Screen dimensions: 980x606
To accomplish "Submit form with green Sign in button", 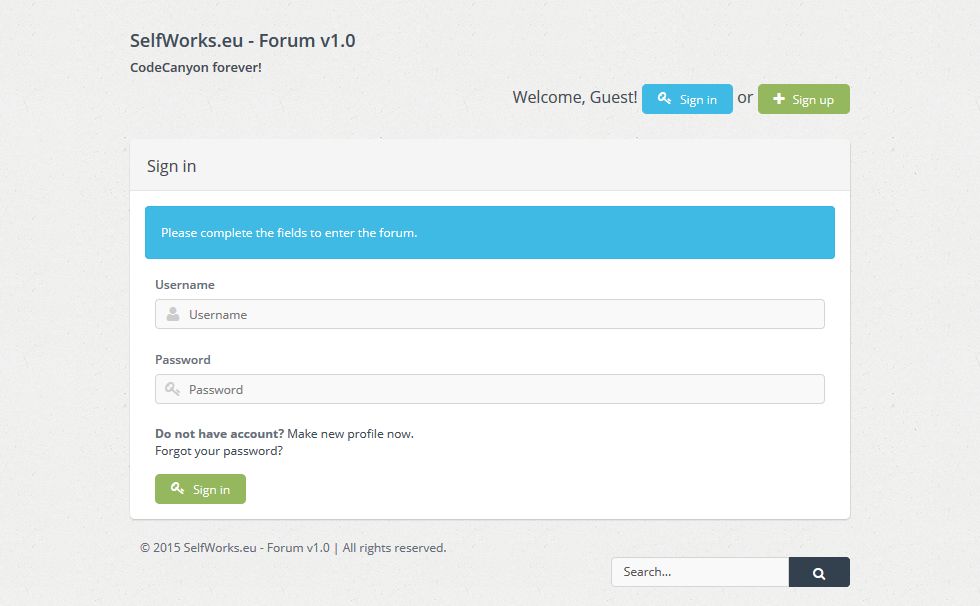I will pyautogui.click(x=200, y=489).
